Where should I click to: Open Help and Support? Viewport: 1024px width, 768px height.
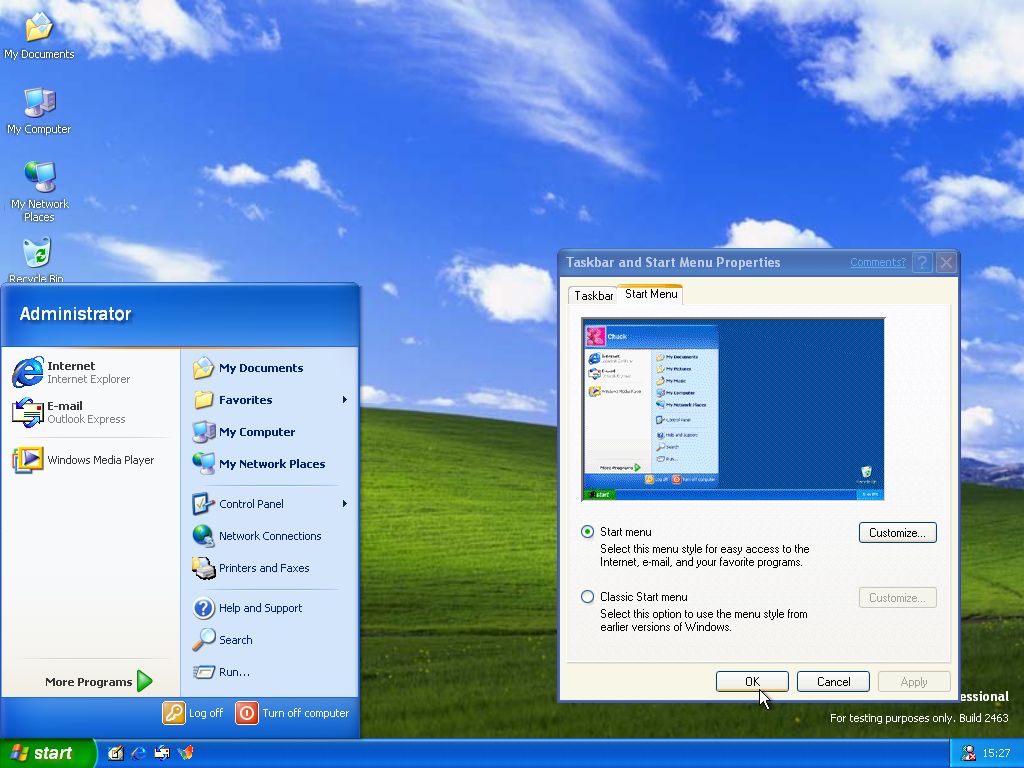tap(259, 608)
